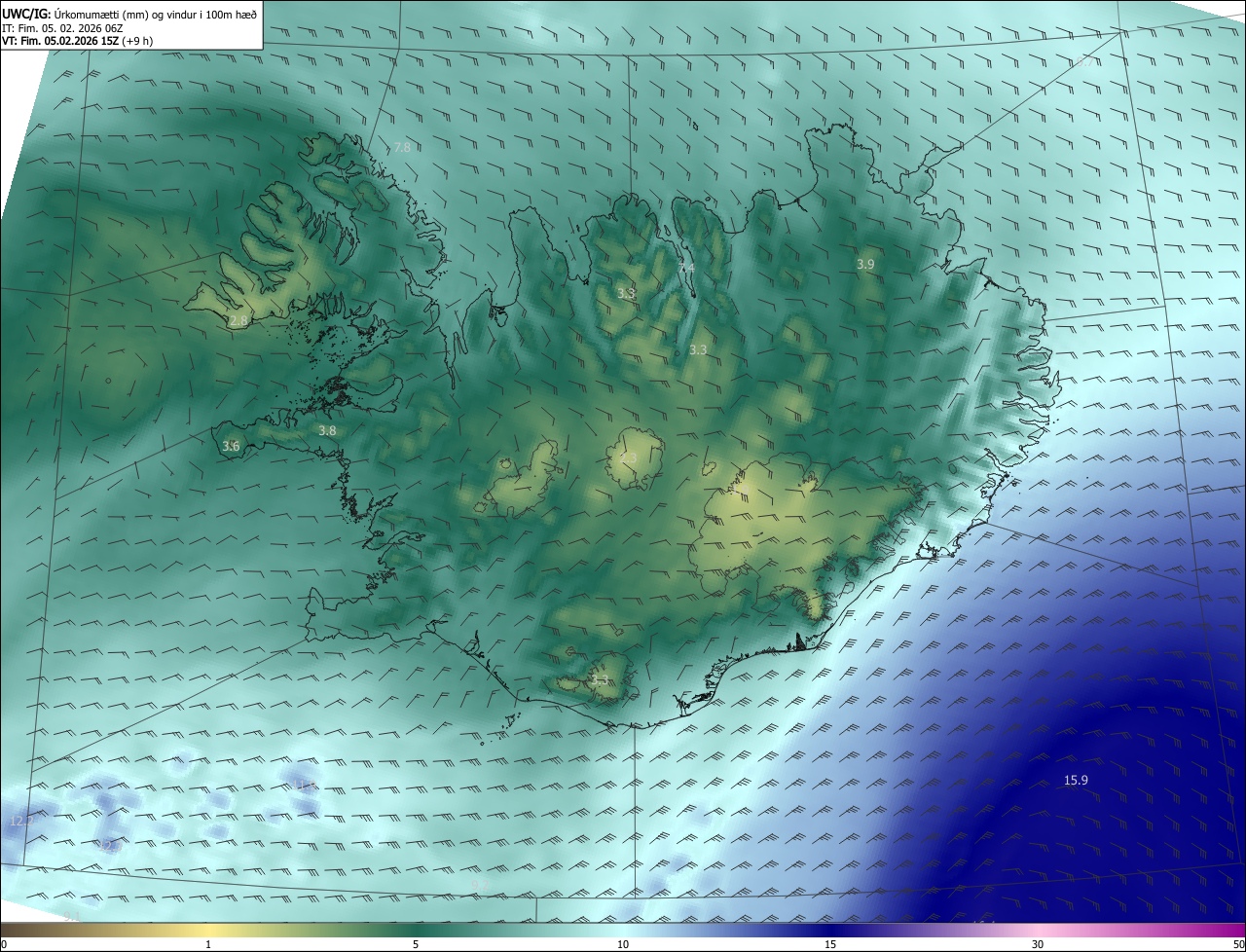Click the colorbar tick label 15
Screen dimensions: 1246x952
(x=830, y=944)
